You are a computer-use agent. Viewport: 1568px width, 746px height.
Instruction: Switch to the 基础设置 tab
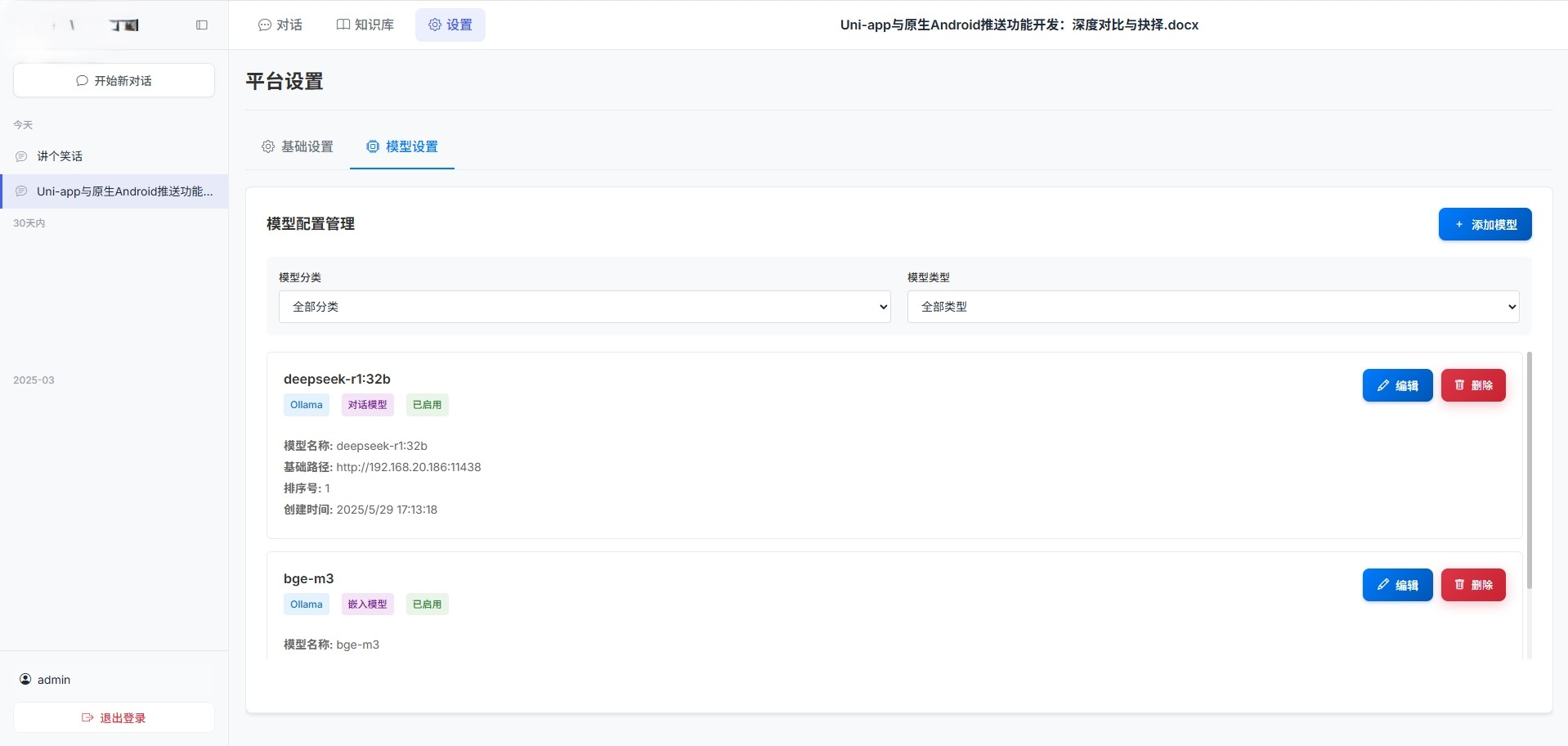click(x=298, y=146)
